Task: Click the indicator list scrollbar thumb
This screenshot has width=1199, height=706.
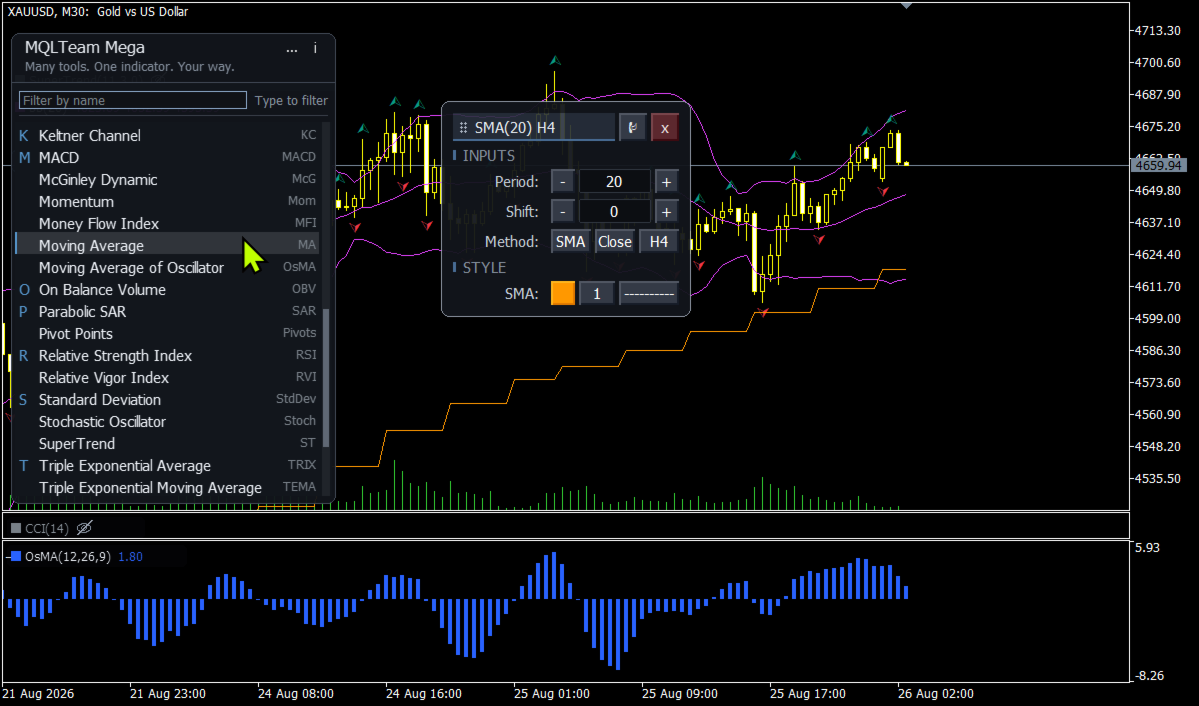Action: click(x=327, y=378)
